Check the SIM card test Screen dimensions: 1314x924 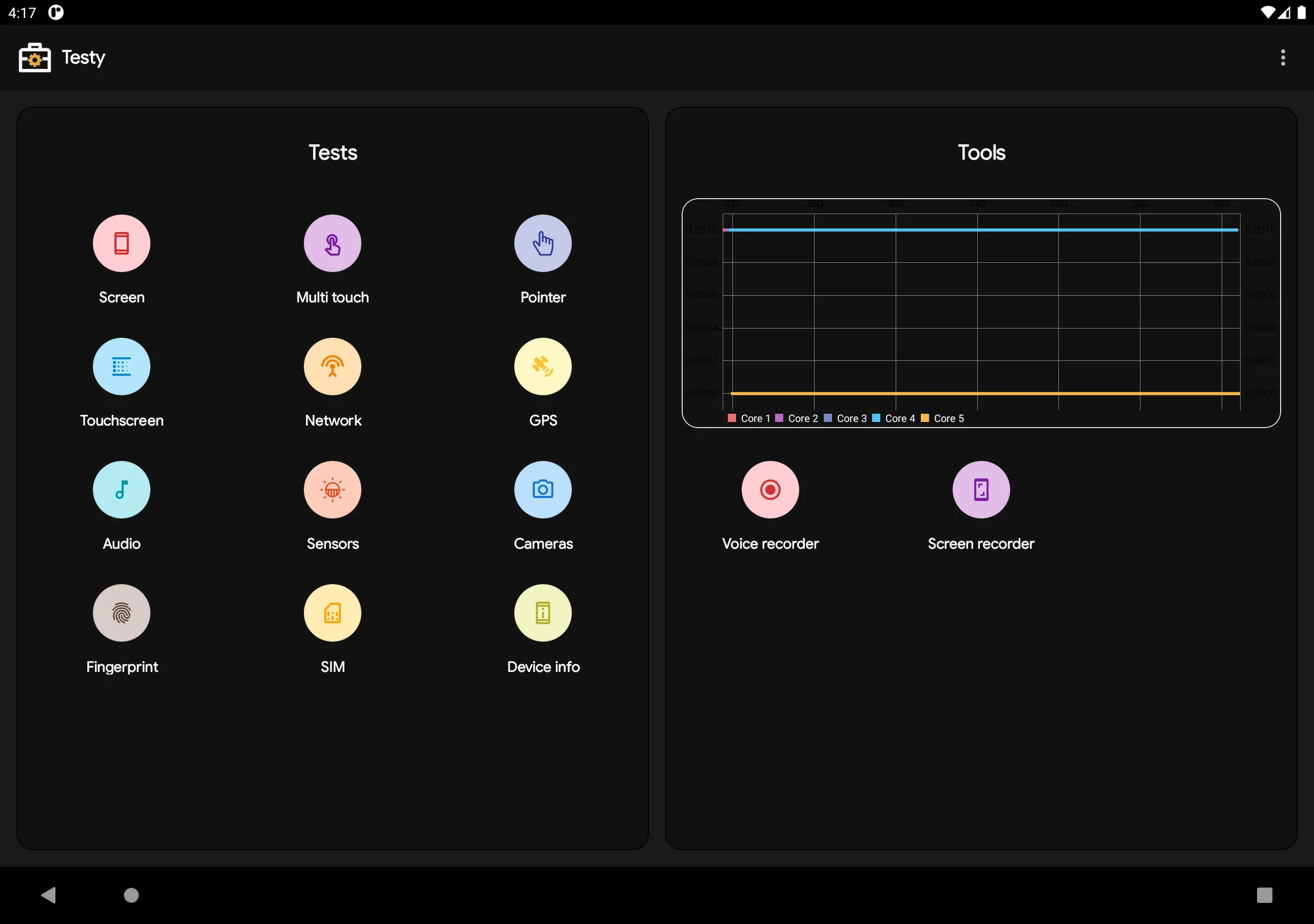pyautogui.click(x=332, y=612)
